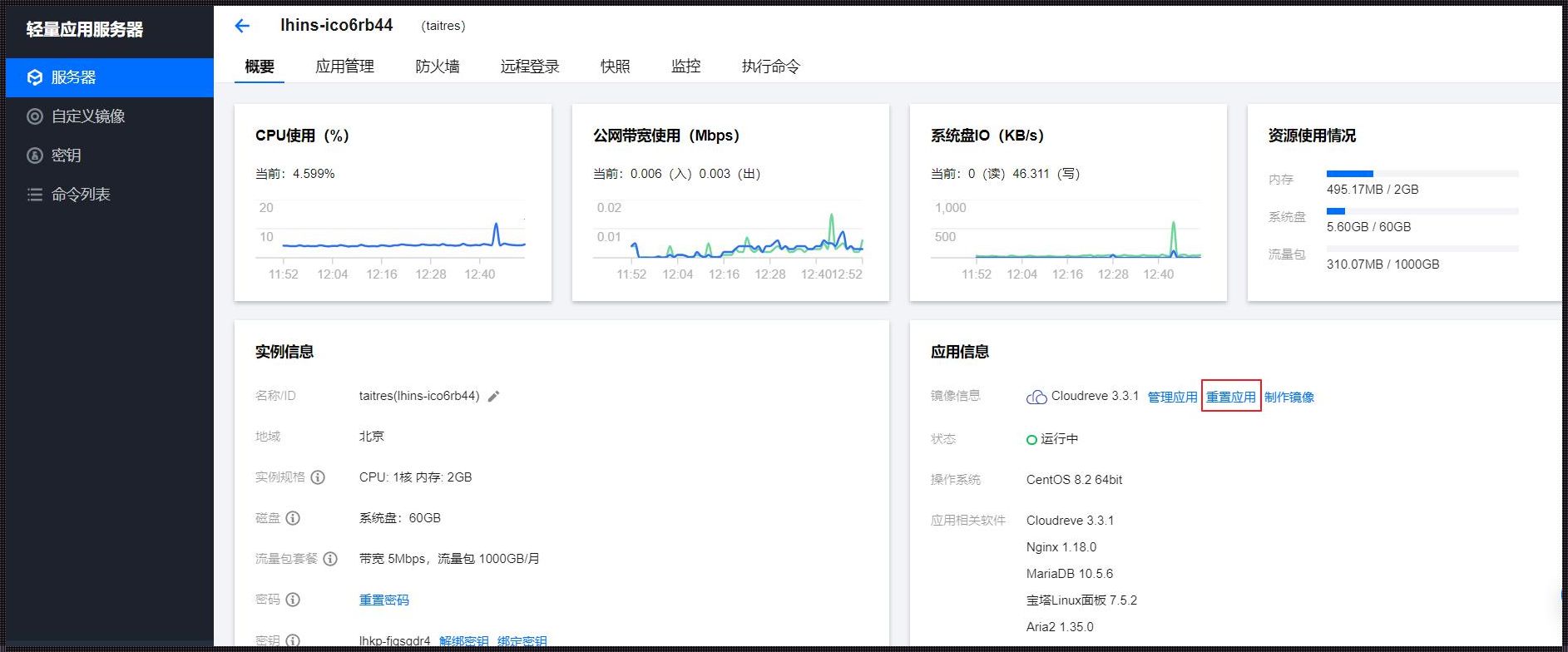Click the 公网带宽使用 line chart
Screen dimensions: 1568x652
click(729, 240)
